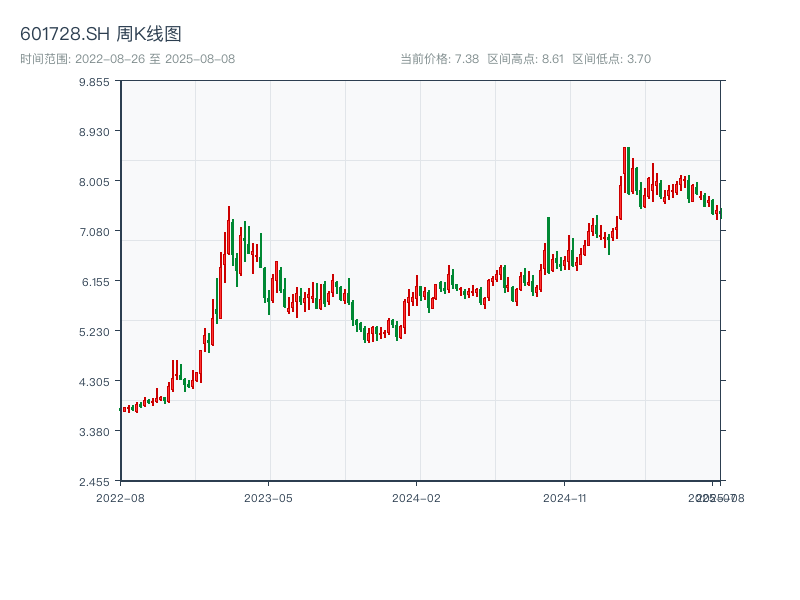Click the range high label 区间高点: 8.61
The image size is (800, 600).
(526, 59)
